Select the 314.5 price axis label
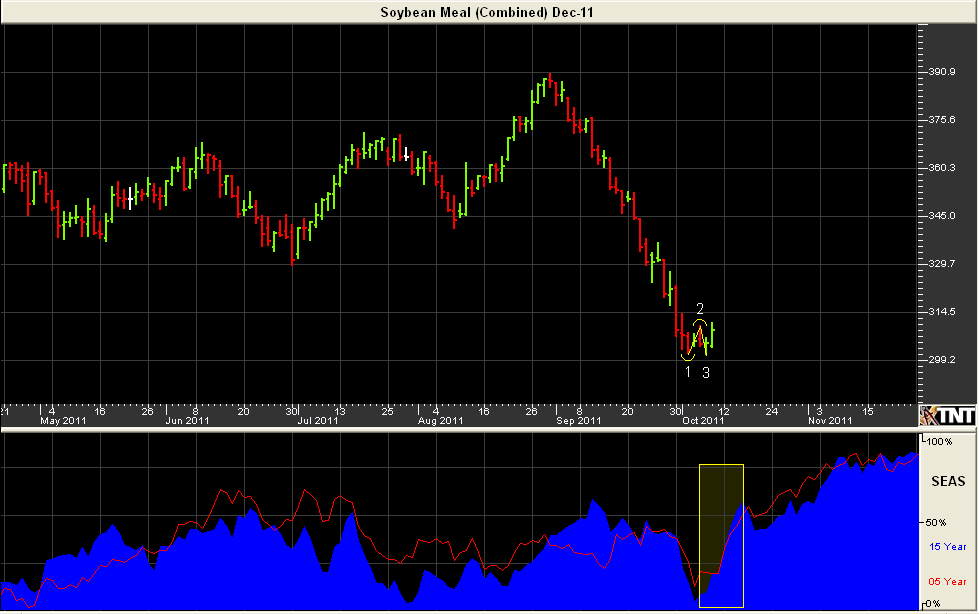Image resolution: width=979 pixels, height=614 pixels. click(942, 312)
